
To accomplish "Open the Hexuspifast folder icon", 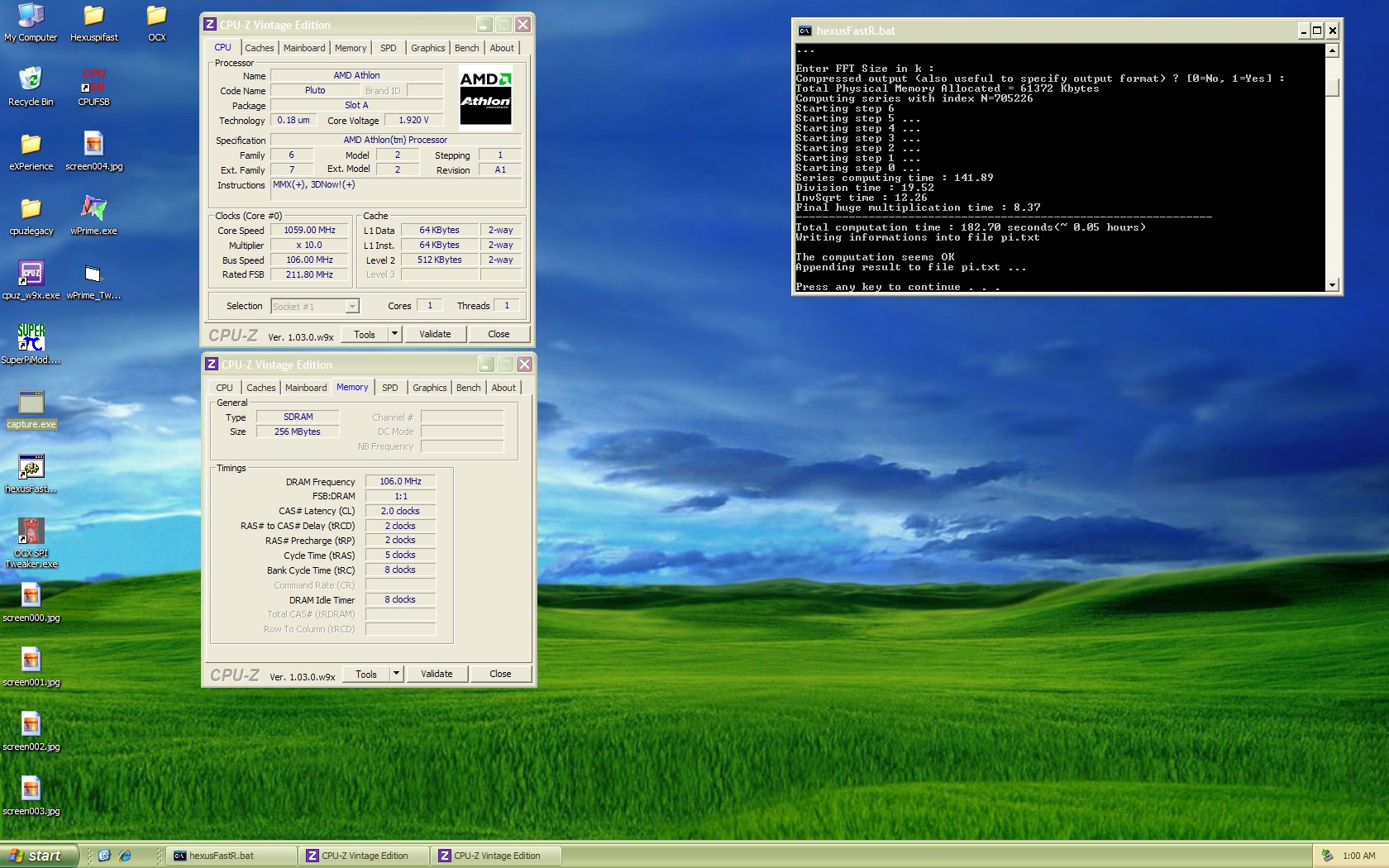I will 93,23.
